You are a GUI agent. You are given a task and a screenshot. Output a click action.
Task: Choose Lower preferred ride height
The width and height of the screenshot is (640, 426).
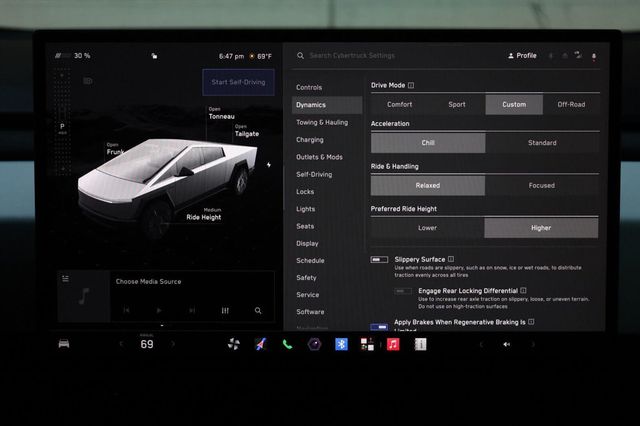tap(427, 228)
